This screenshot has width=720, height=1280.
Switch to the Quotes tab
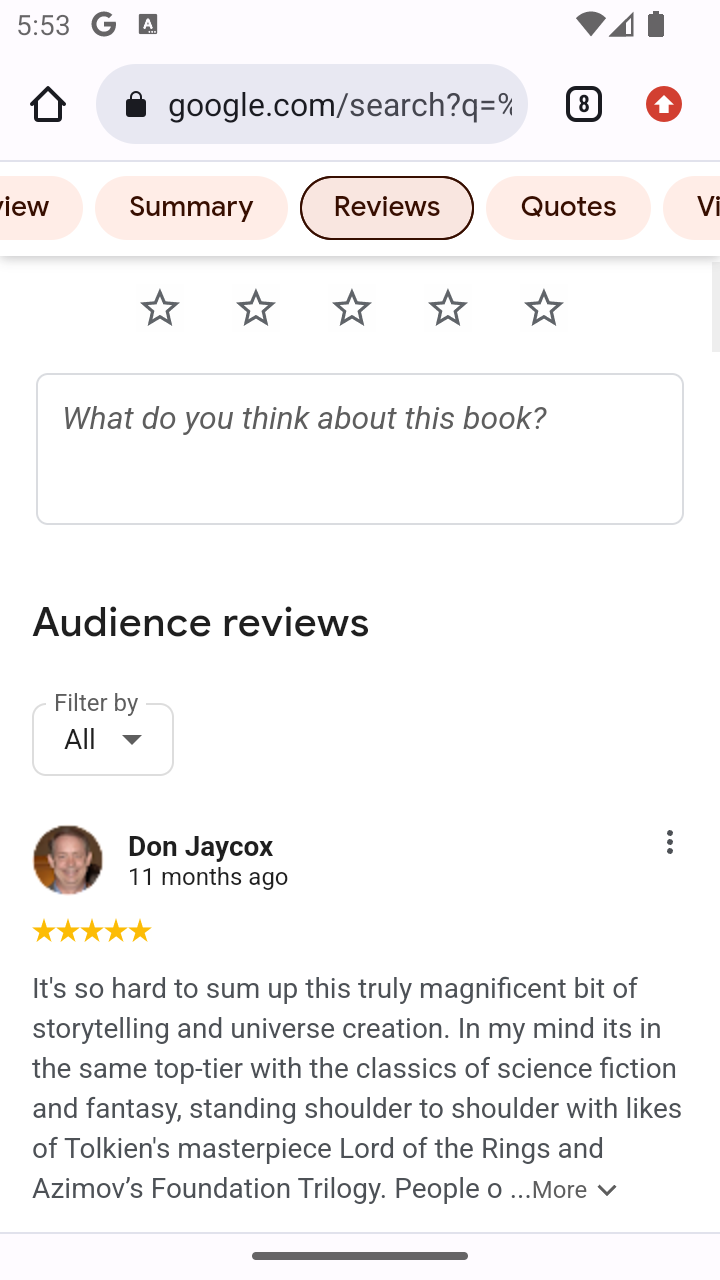[x=568, y=208]
